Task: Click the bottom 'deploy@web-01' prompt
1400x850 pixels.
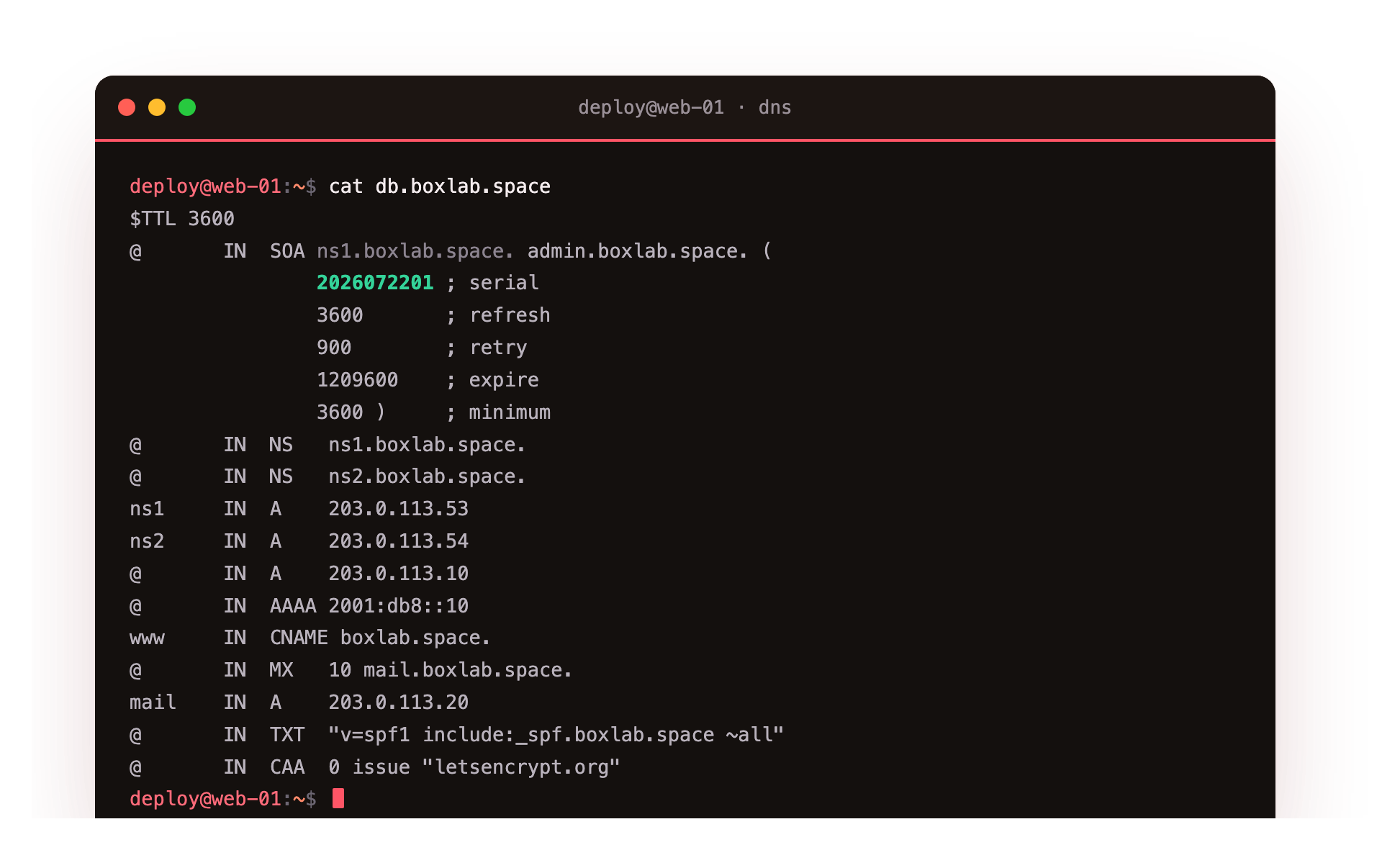Action: tap(205, 799)
